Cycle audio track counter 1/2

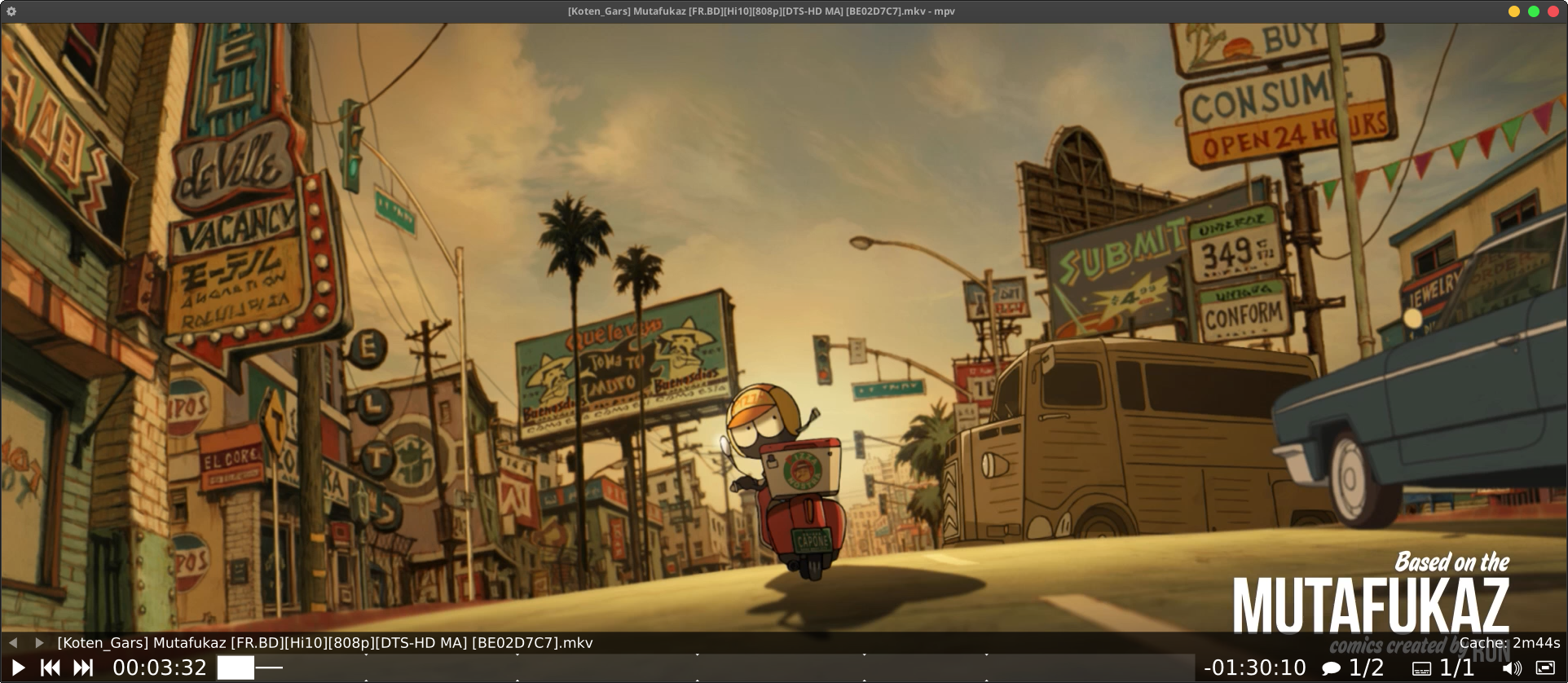pos(1366,668)
